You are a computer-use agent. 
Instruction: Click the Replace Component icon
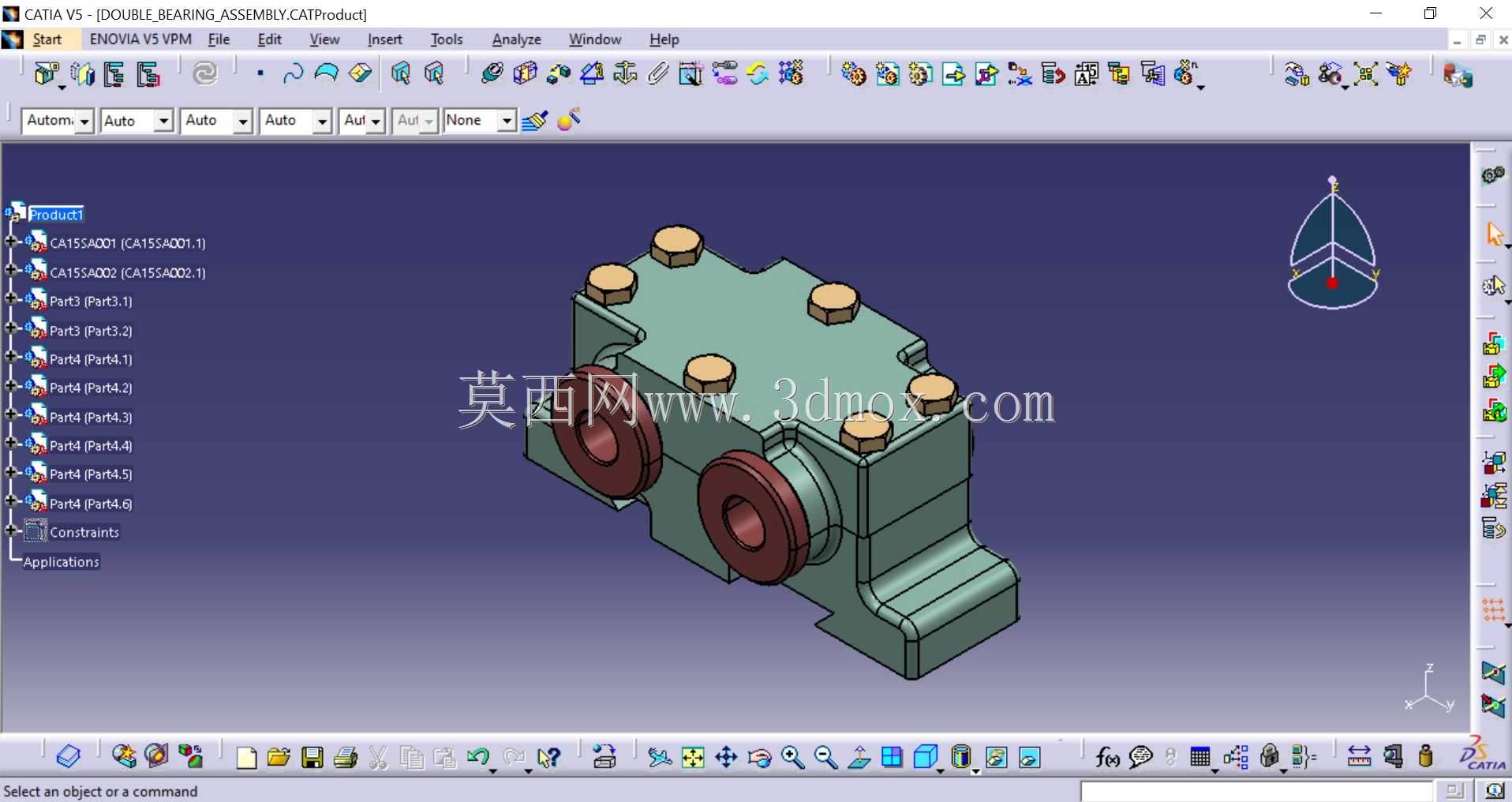click(x=1020, y=74)
